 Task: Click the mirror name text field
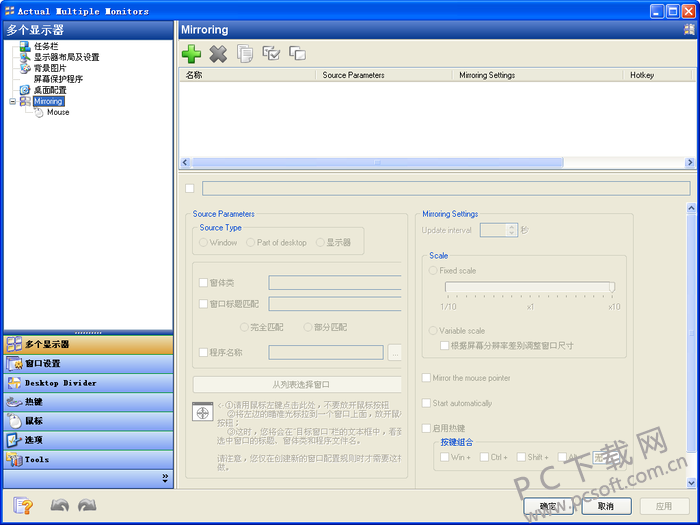[x=446, y=188]
